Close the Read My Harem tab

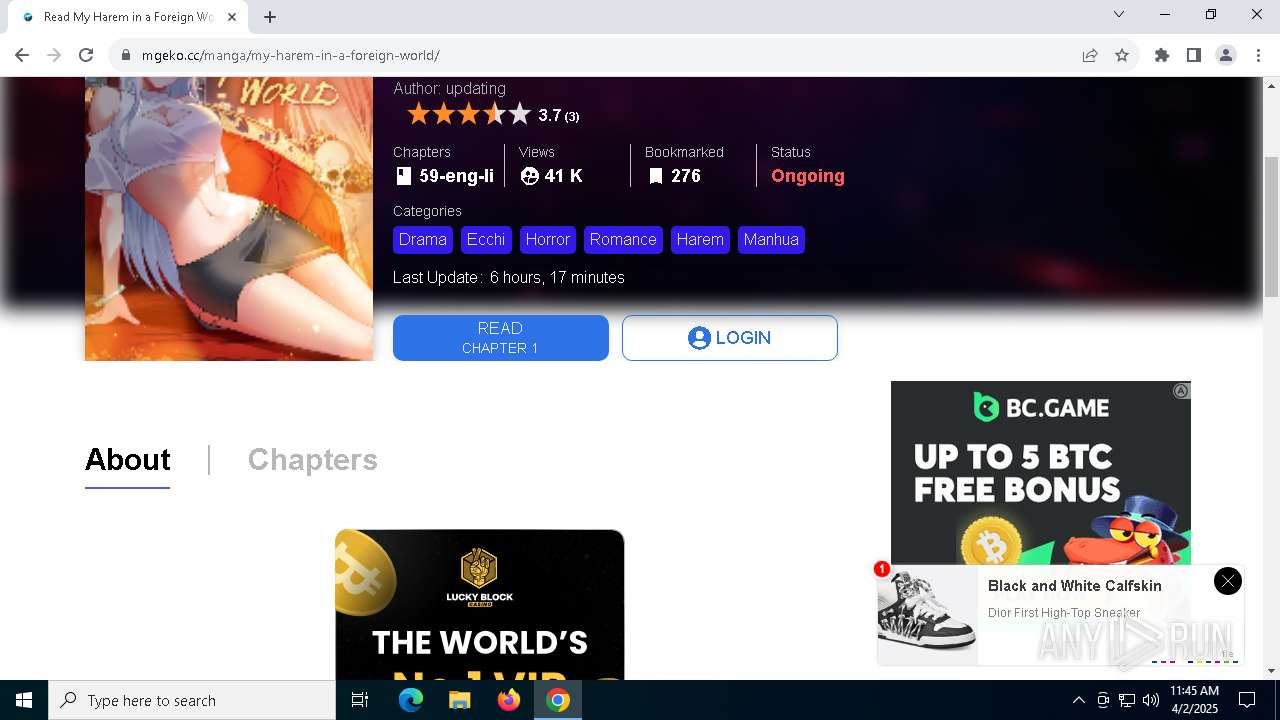(x=233, y=17)
